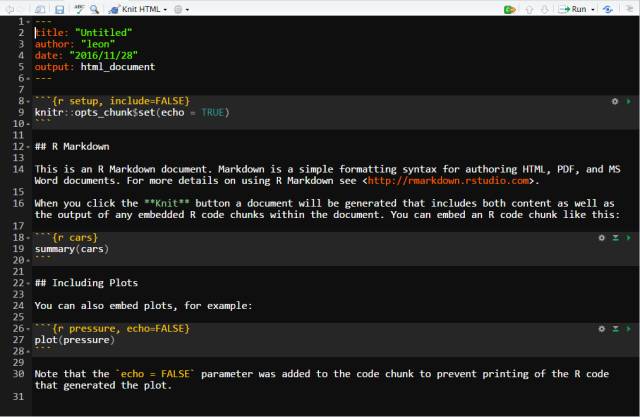The width and height of the screenshot is (640, 417).
Task: Run all chunks above pressure chunk
Action: click(x=616, y=328)
